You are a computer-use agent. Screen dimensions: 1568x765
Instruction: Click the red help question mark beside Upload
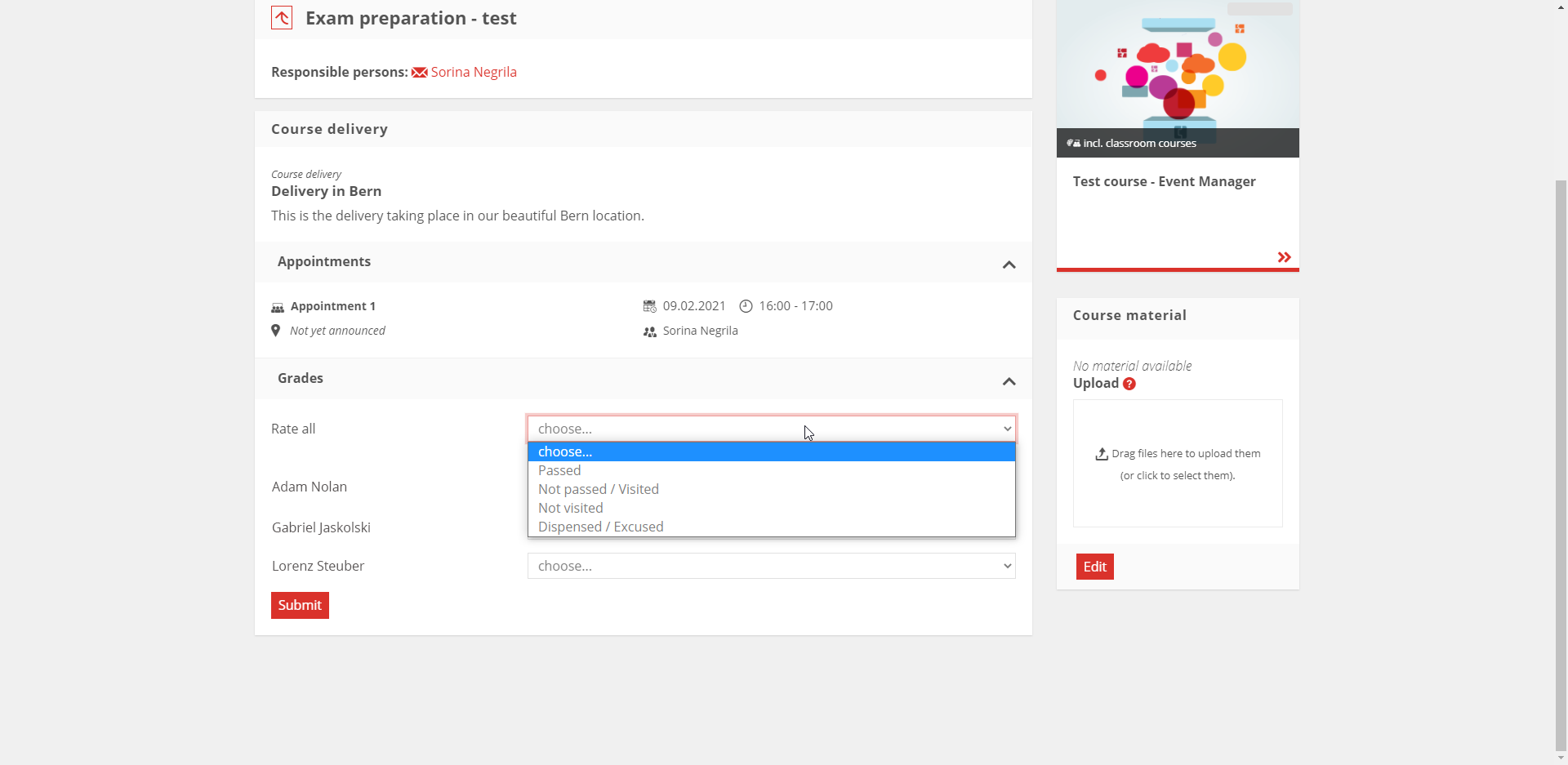[1129, 384]
